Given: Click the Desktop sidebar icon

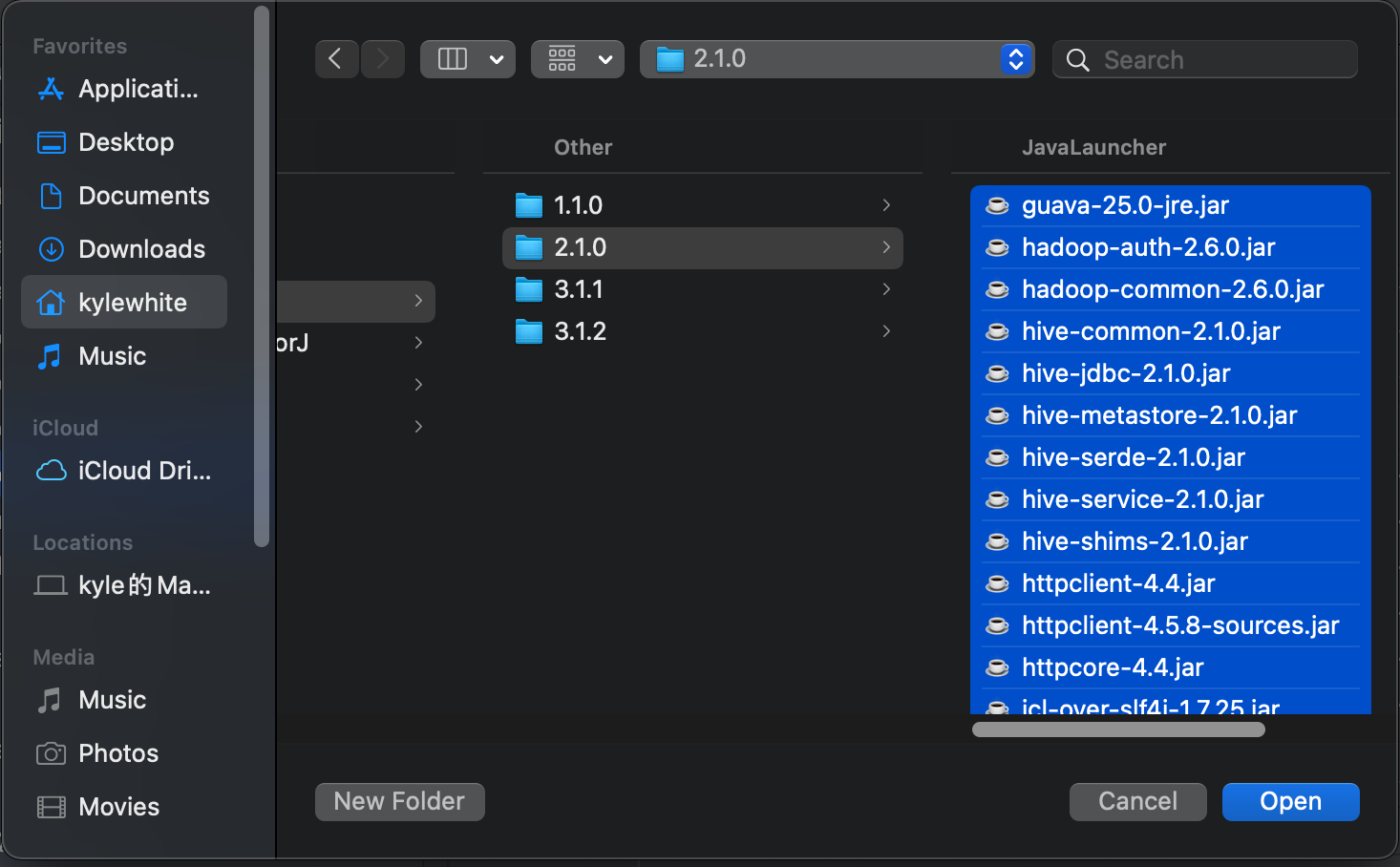Looking at the screenshot, I should tap(51, 142).
